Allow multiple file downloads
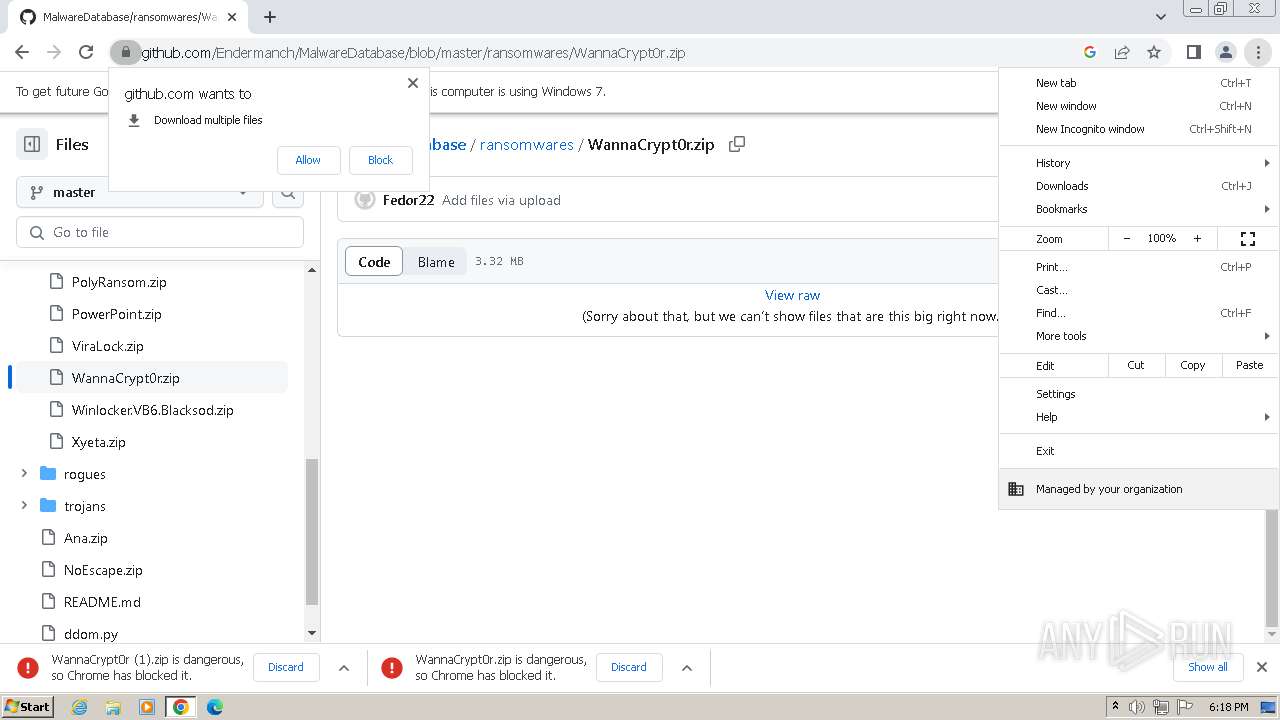The image size is (1280, 720). (308, 160)
